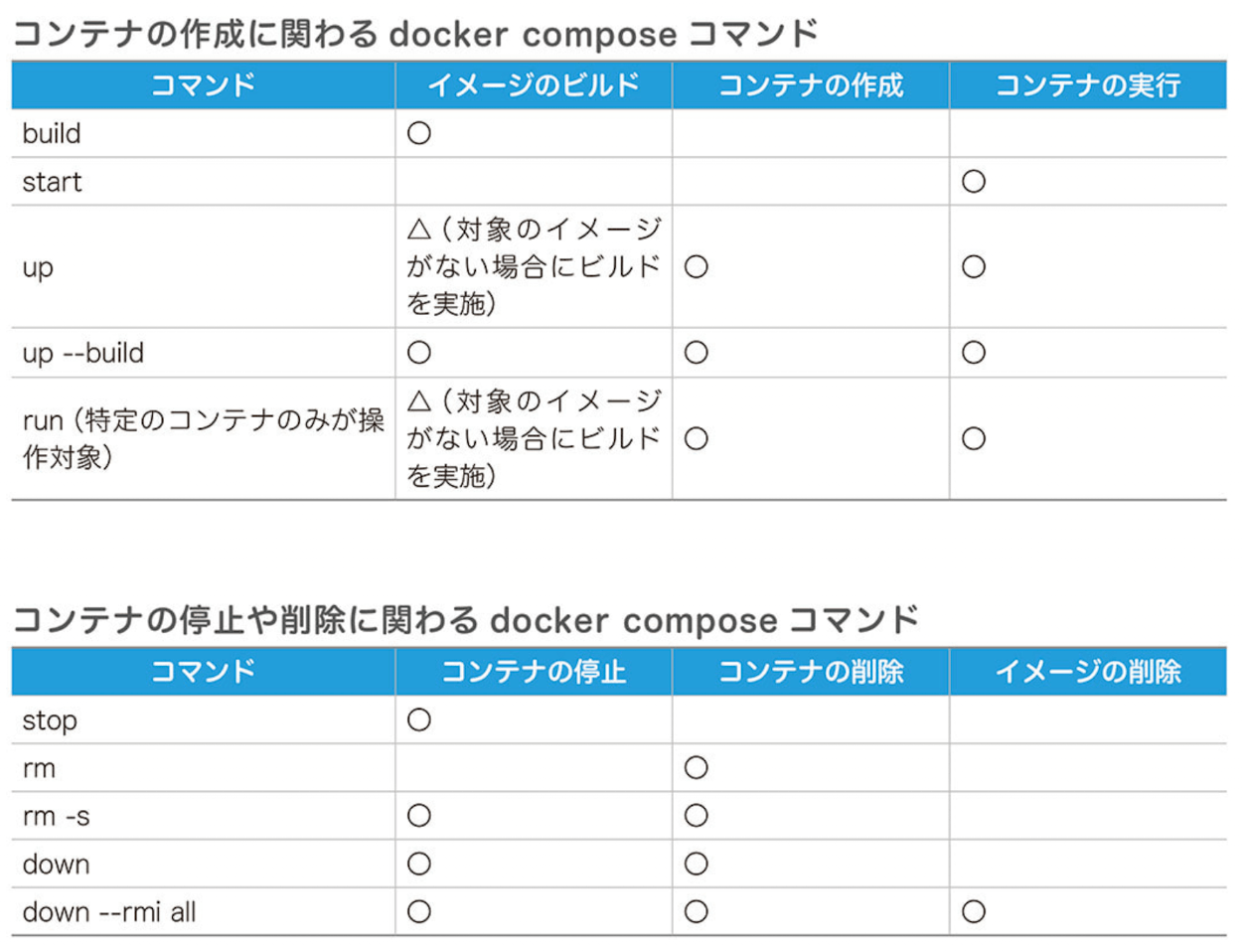This screenshot has height=952, width=1244.
Task: Click the down row's container stop circle
Action: tap(418, 864)
